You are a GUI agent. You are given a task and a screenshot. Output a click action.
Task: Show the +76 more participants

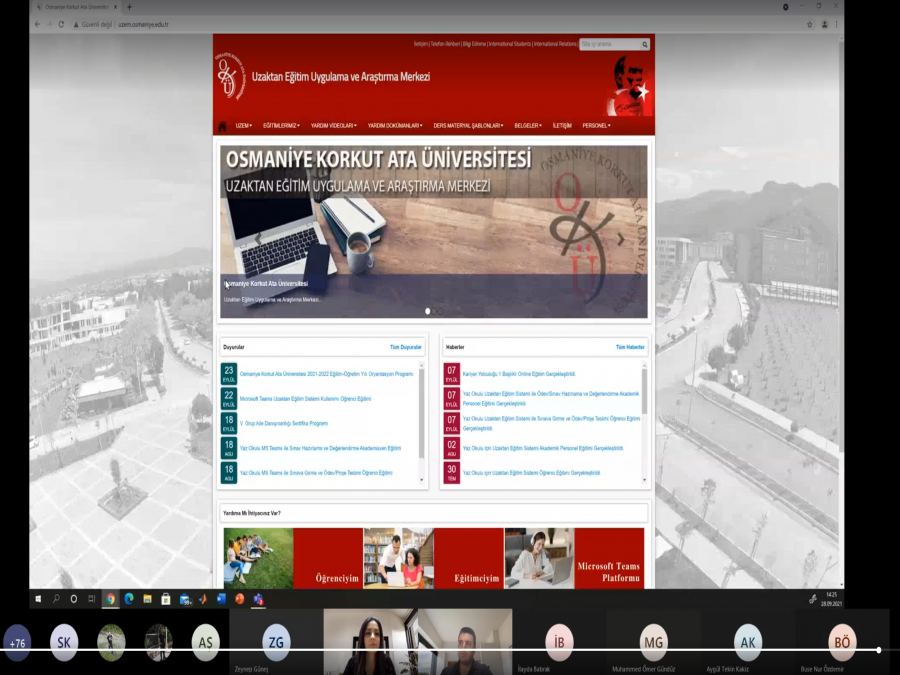(x=17, y=643)
